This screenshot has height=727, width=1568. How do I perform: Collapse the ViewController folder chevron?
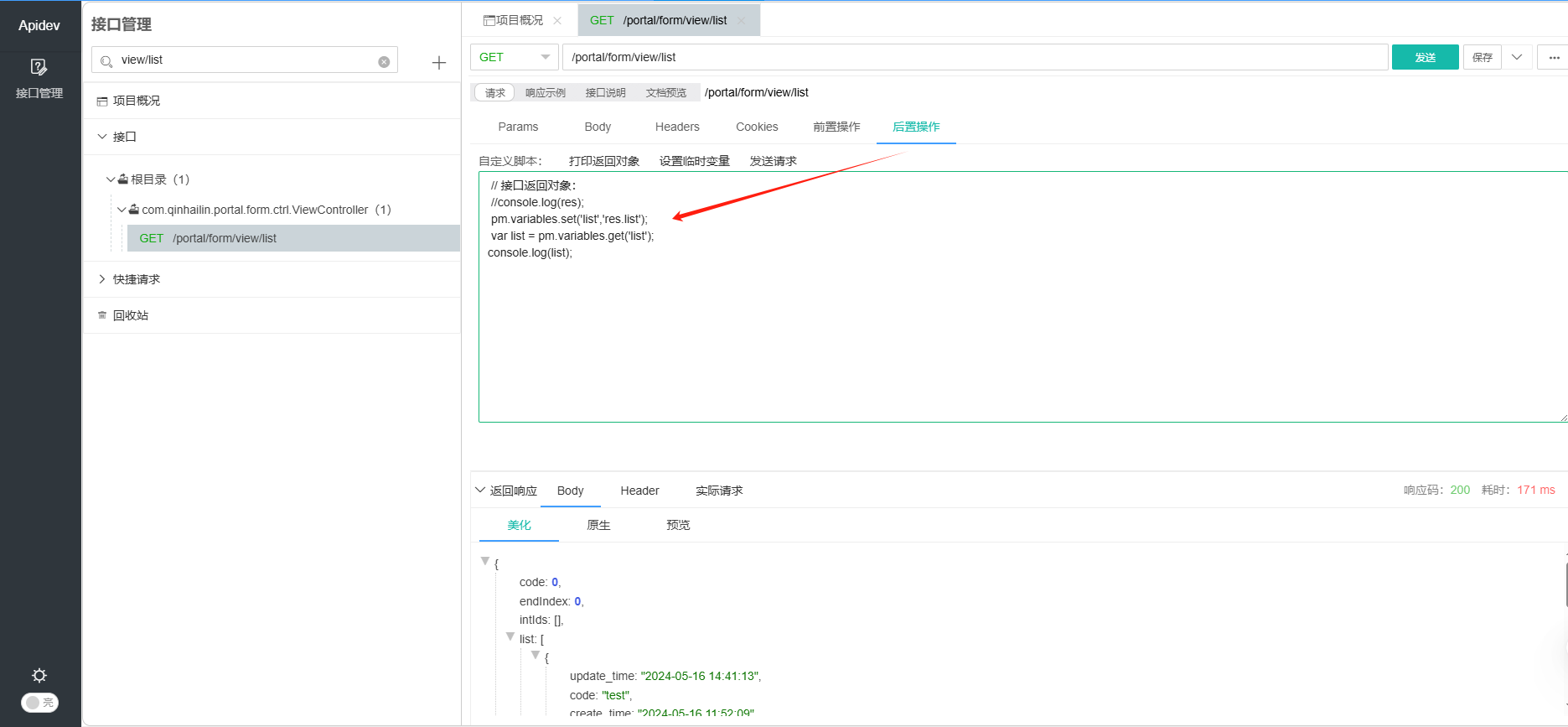[122, 210]
